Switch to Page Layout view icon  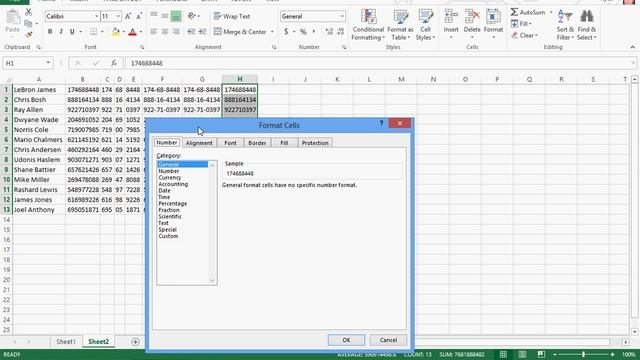pos(522,354)
